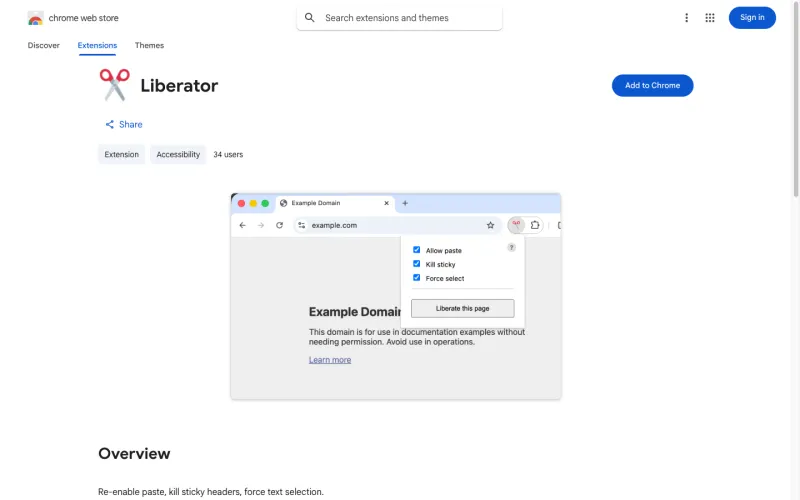Click the Example Domain heading in preview
The width and height of the screenshot is (800, 500).
coord(355,312)
